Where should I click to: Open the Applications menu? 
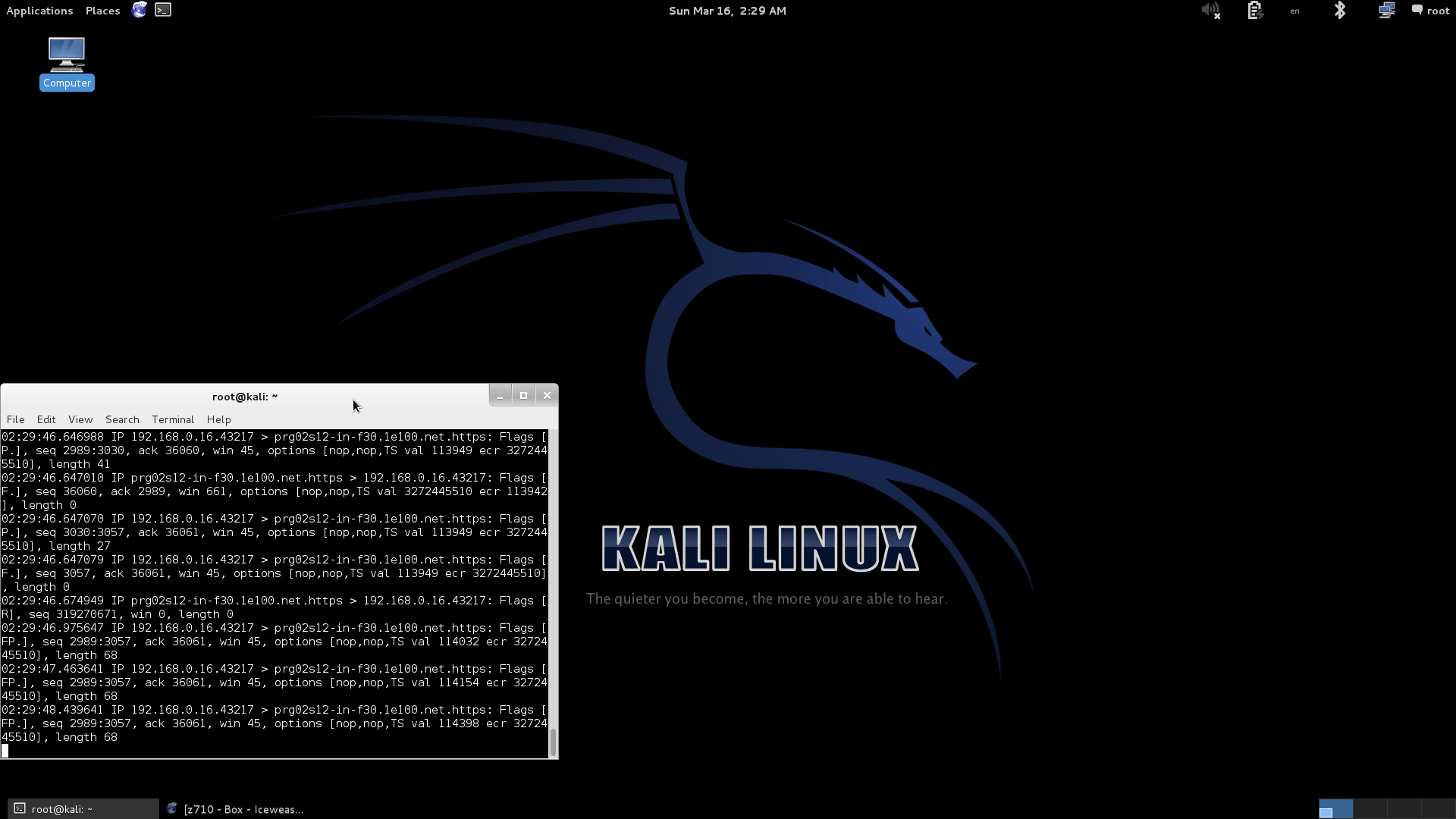39,11
